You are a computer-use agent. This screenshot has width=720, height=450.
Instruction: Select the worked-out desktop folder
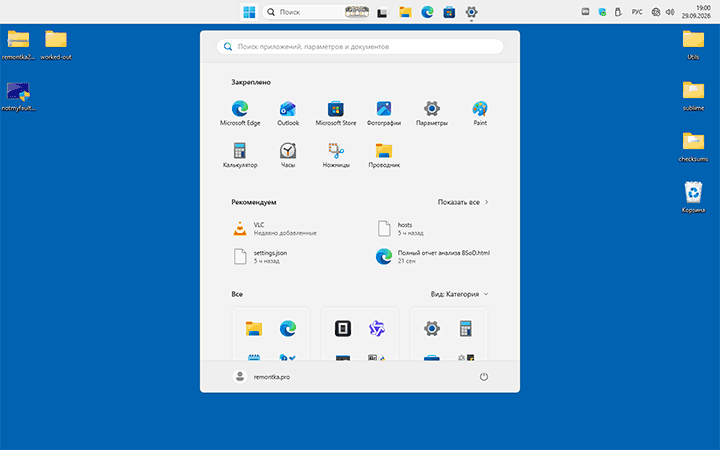click(x=56, y=45)
